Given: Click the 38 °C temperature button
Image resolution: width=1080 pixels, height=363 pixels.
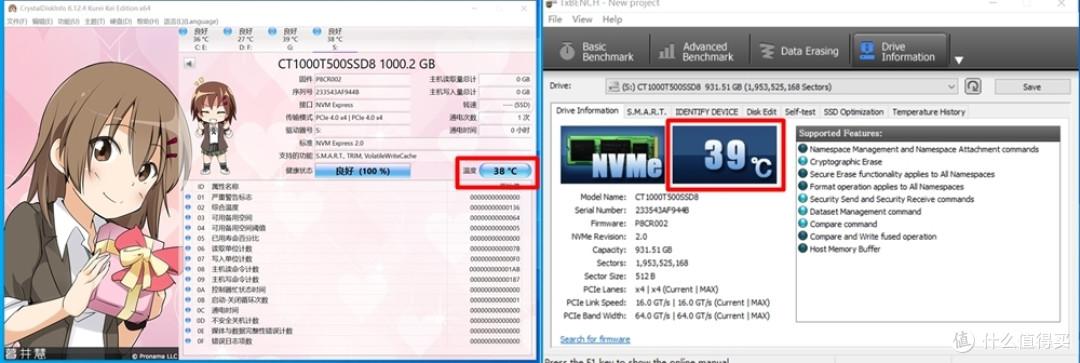Looking at the screenshot, I should (505, 171).
